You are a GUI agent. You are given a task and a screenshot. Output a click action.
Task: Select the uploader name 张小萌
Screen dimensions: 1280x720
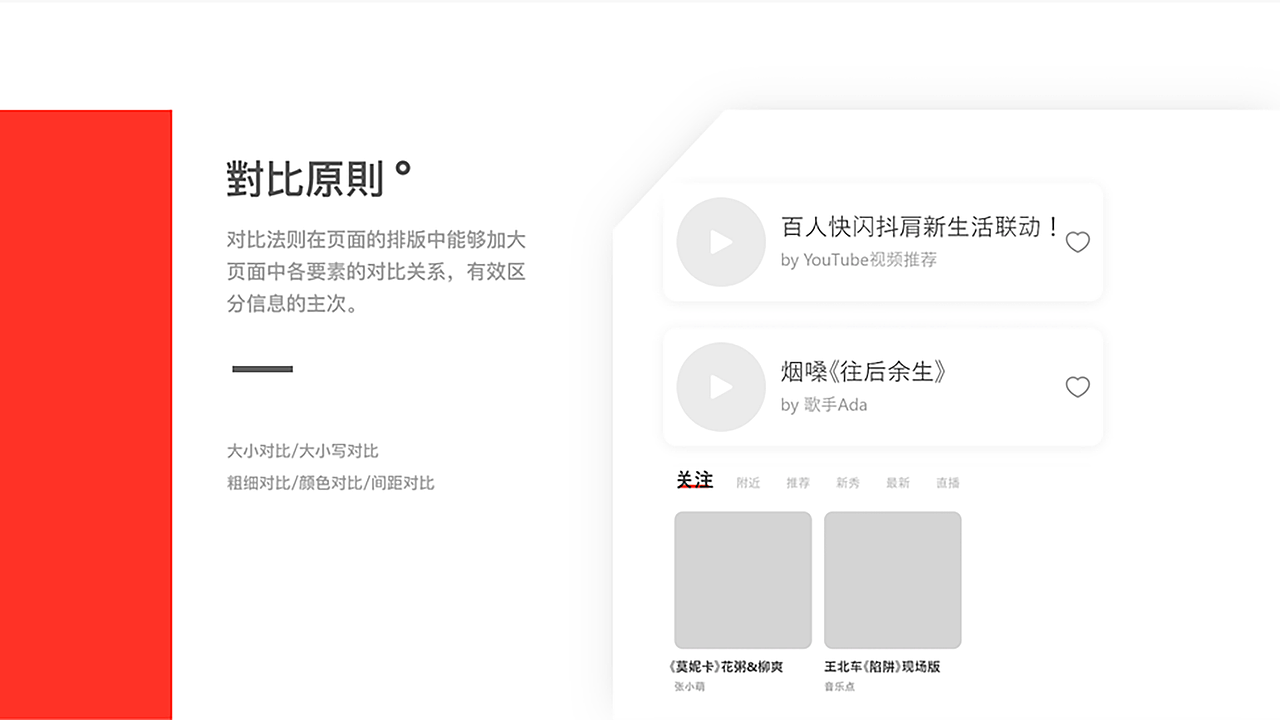click(x=691, y=687)
